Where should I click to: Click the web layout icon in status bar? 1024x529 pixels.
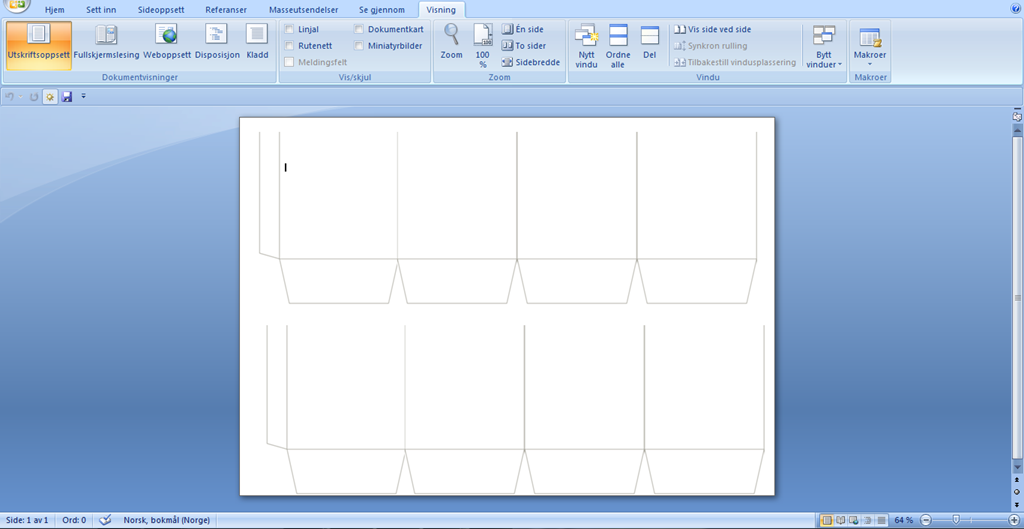tap(854, 521)
